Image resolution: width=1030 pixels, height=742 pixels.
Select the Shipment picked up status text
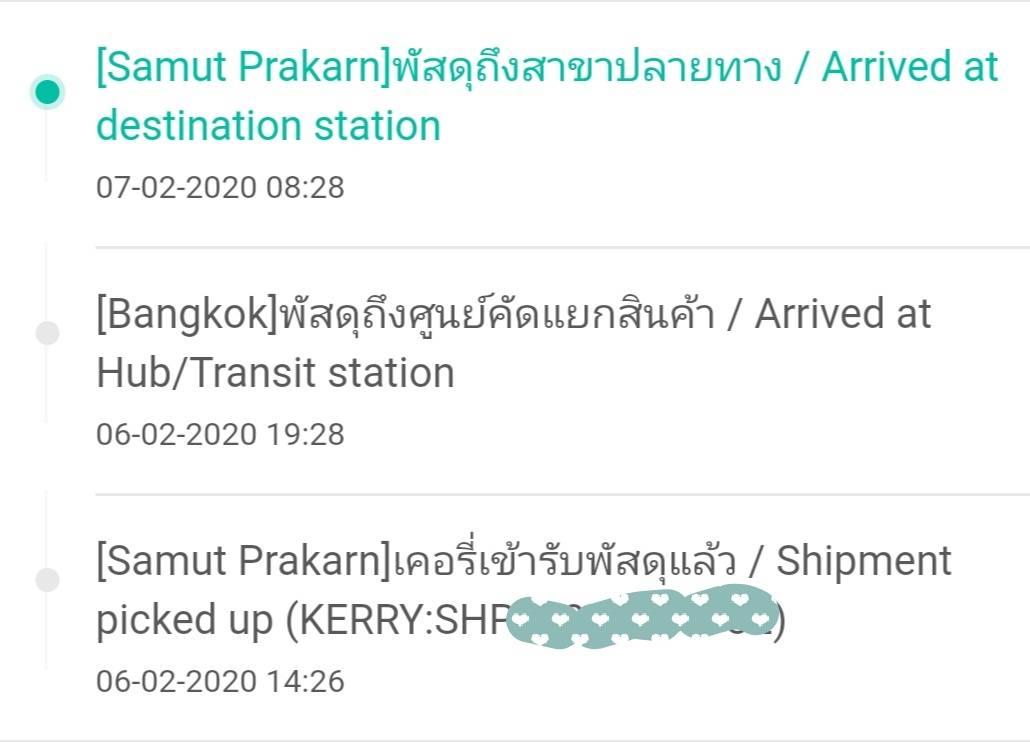(524, 590)
